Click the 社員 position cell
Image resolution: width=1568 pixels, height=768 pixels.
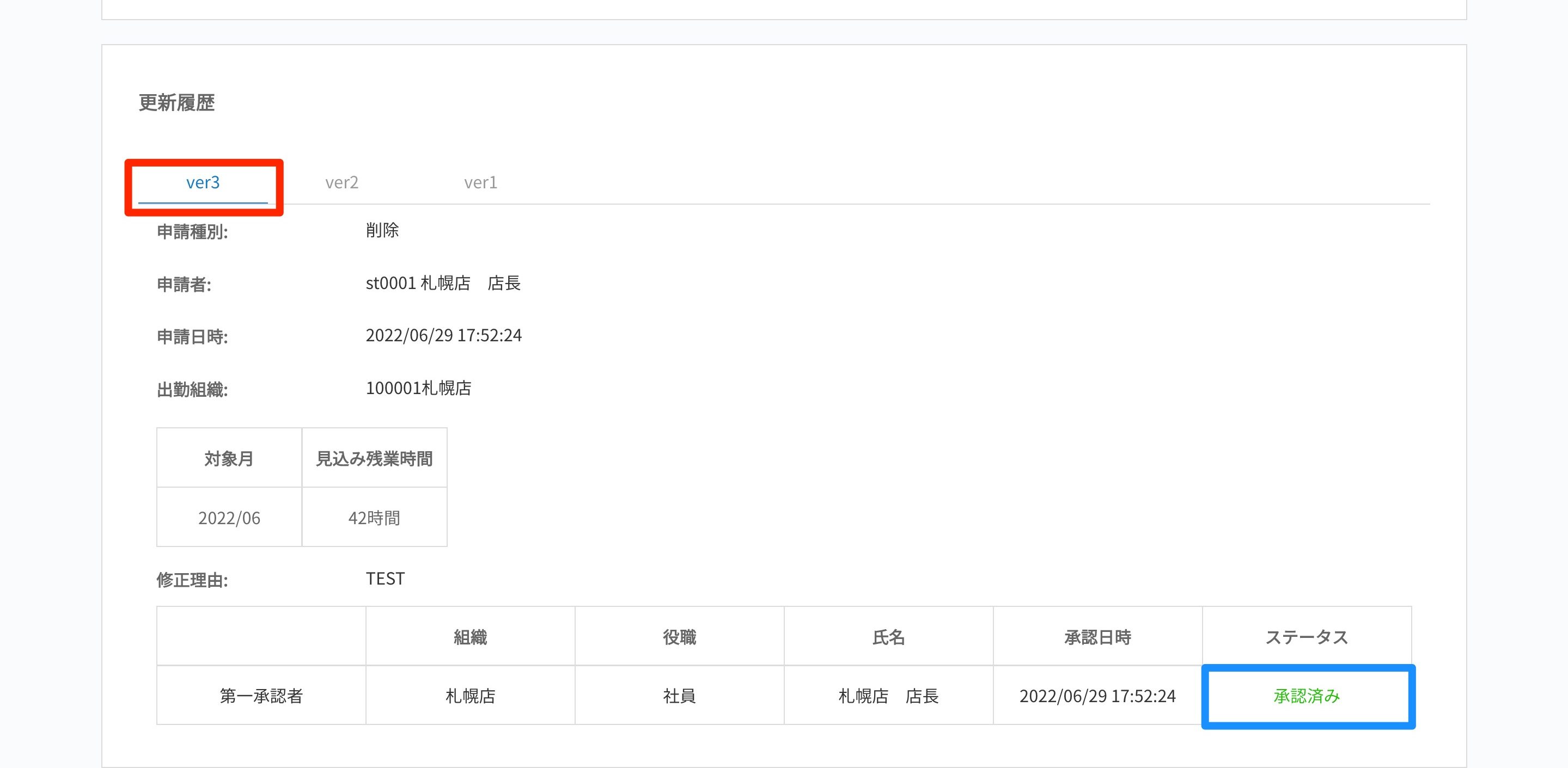679,696
